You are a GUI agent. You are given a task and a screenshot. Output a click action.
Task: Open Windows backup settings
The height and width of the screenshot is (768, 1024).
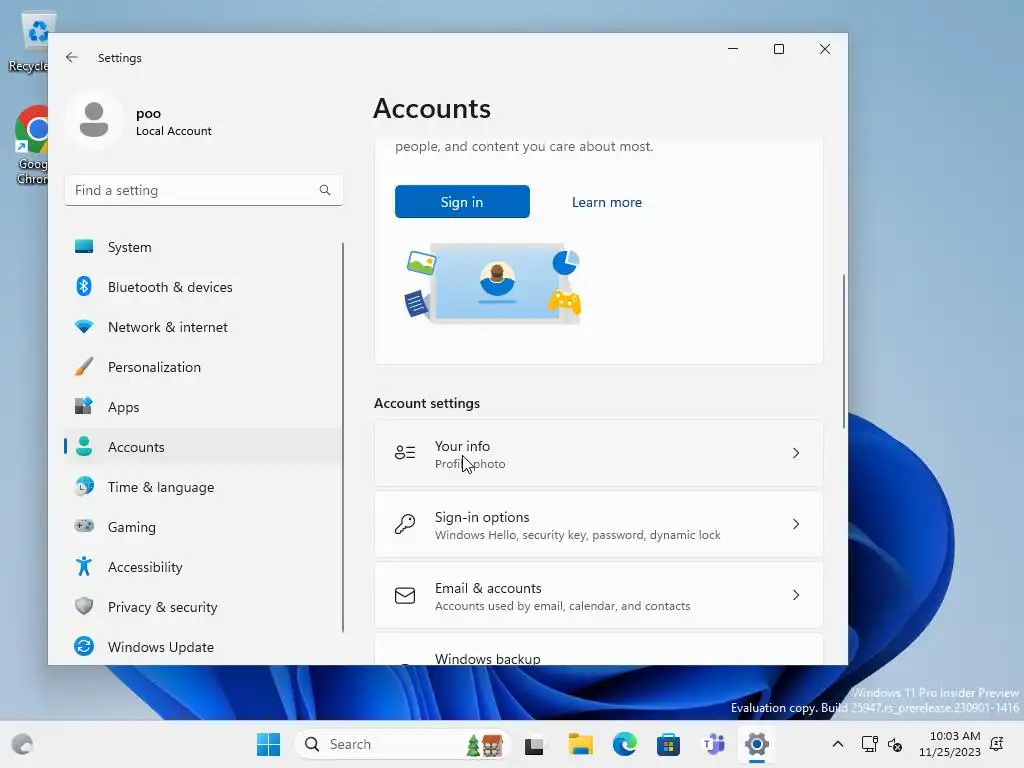(599, 650)
